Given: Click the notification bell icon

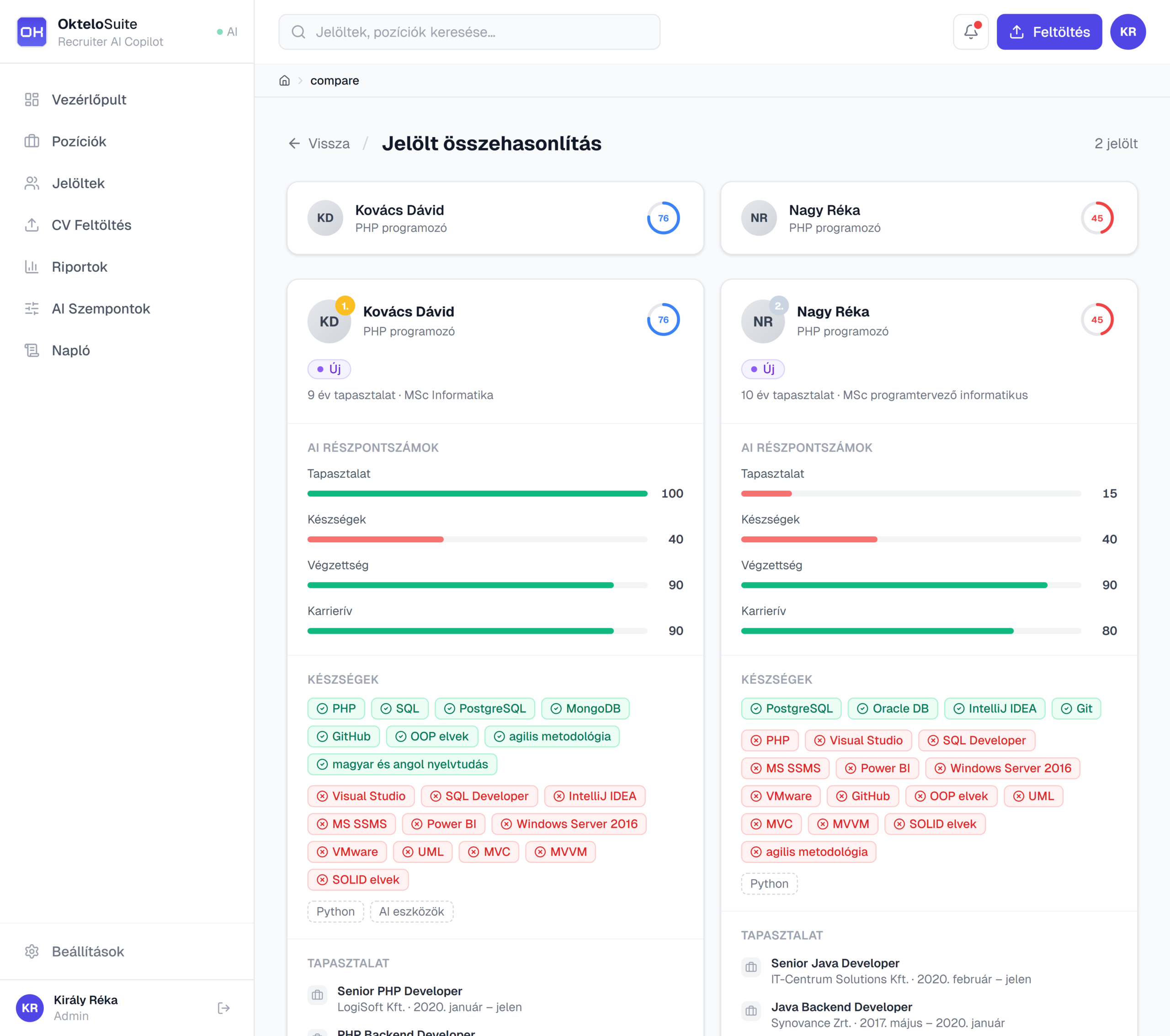Looking at the screenshot, I should [970, 32].
